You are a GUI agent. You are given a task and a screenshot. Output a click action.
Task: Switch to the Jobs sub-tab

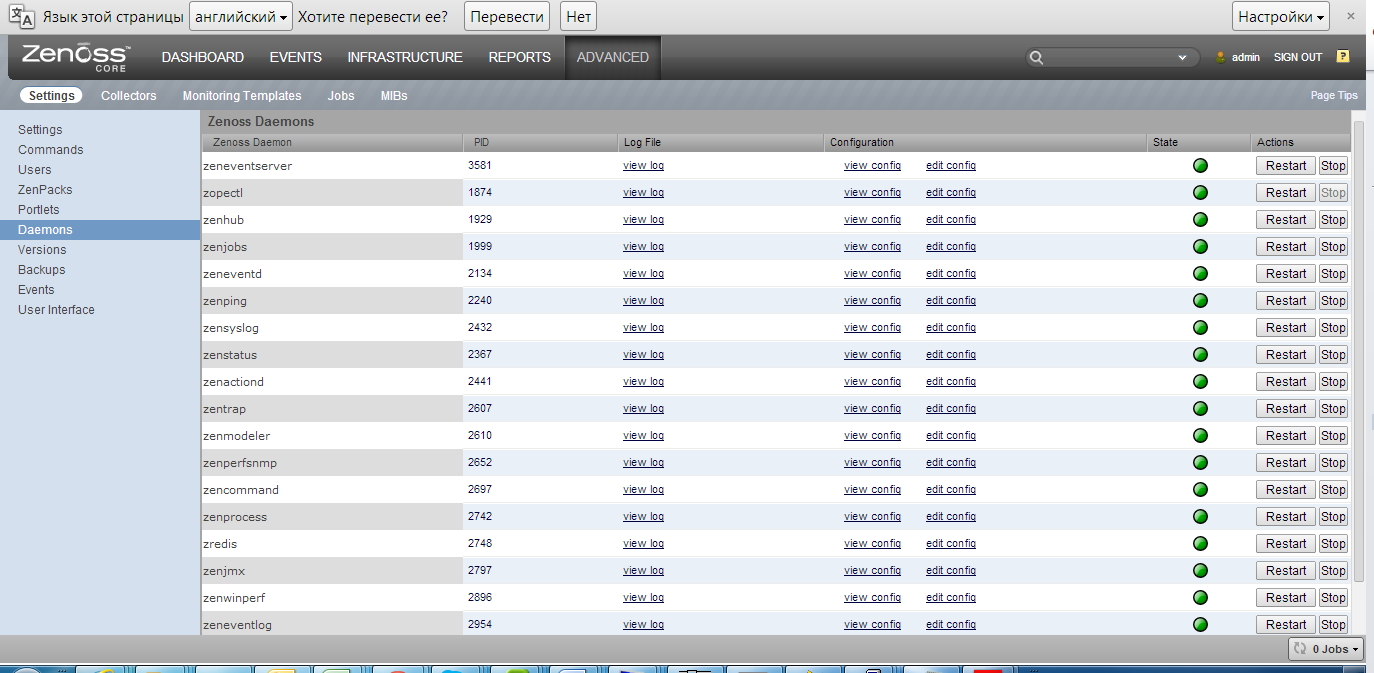[x=341, y=96]
